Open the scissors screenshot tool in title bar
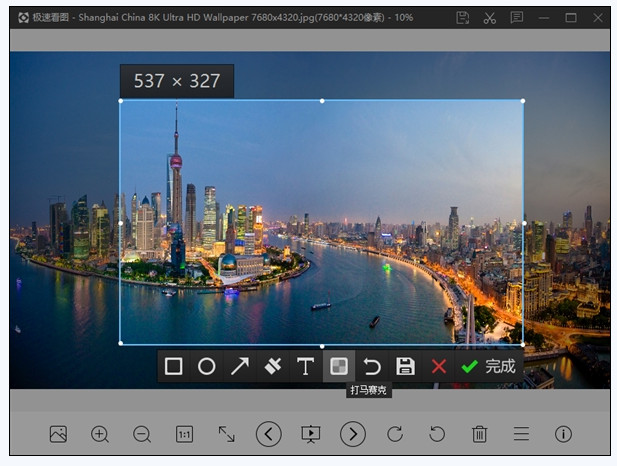Viewport: 617px width, 466px height. click(x=489, y=18)
